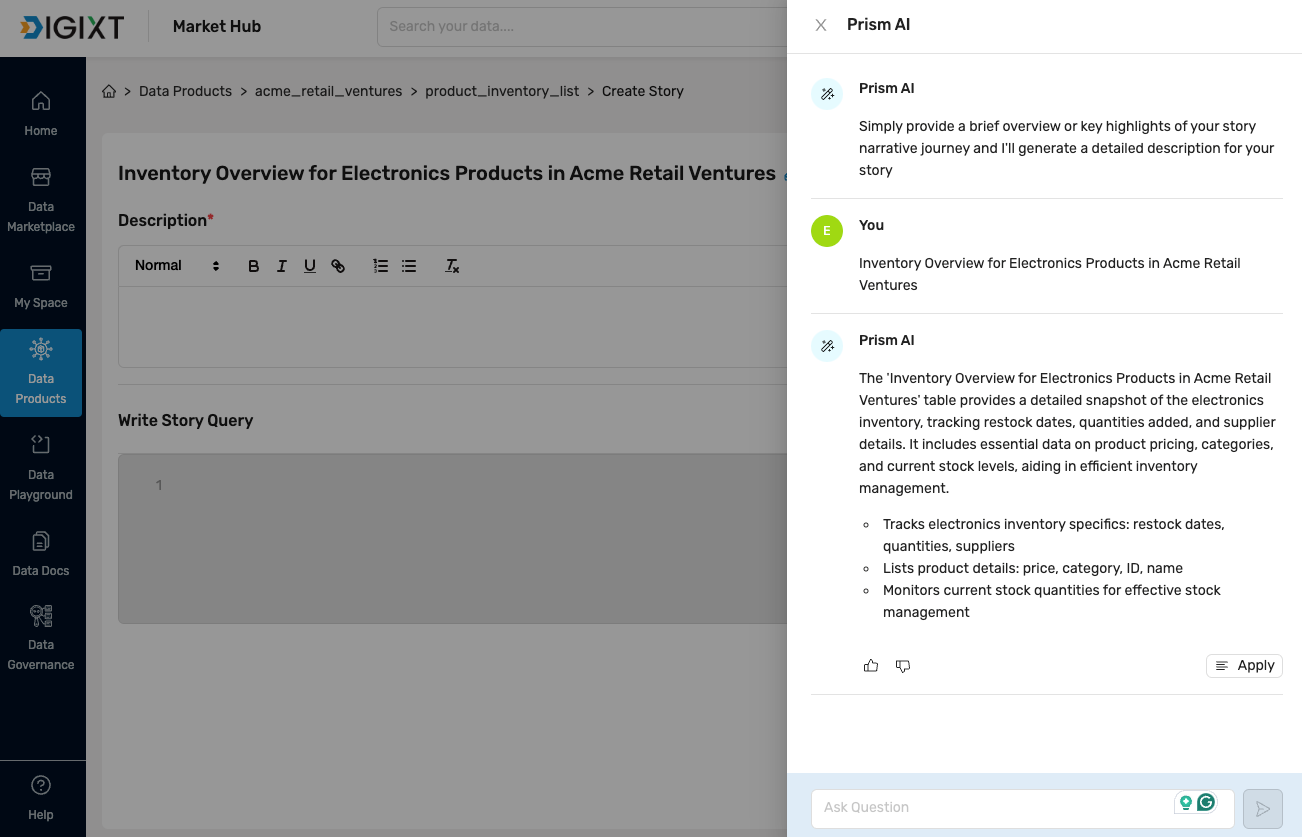
Task: Click line number 1 in query editor
Action: (159, 486)
